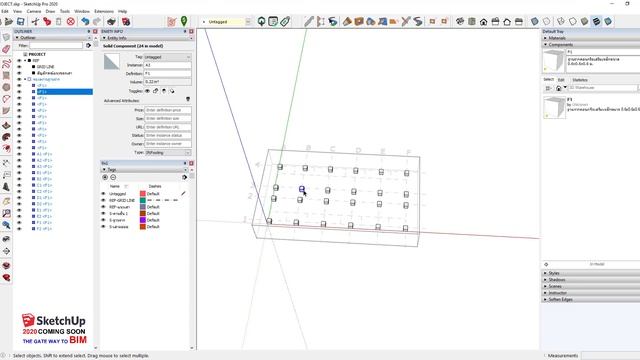Select the Shaded With Textures style icon
The width and height of the screenshot is (640, 360).
tap(596, 22)
